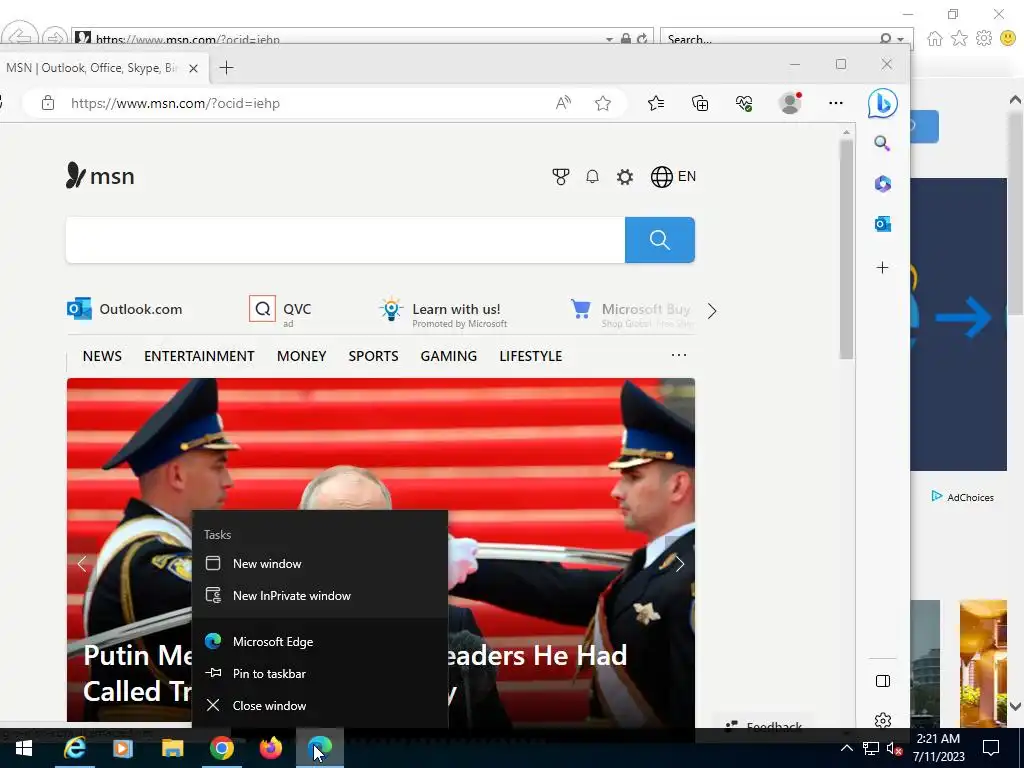Click the blue MSN search button
1024x768 pixels.
pos(660,240)
